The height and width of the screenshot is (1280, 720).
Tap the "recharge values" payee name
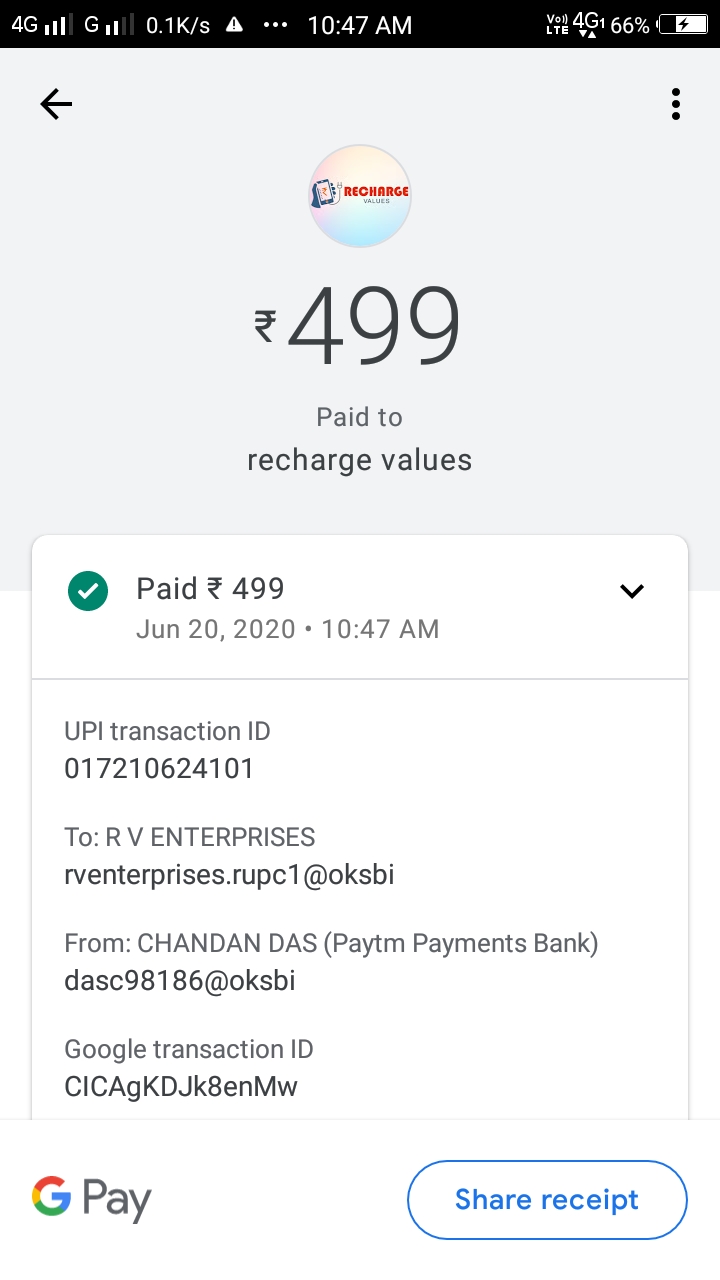tap(360, 460)
